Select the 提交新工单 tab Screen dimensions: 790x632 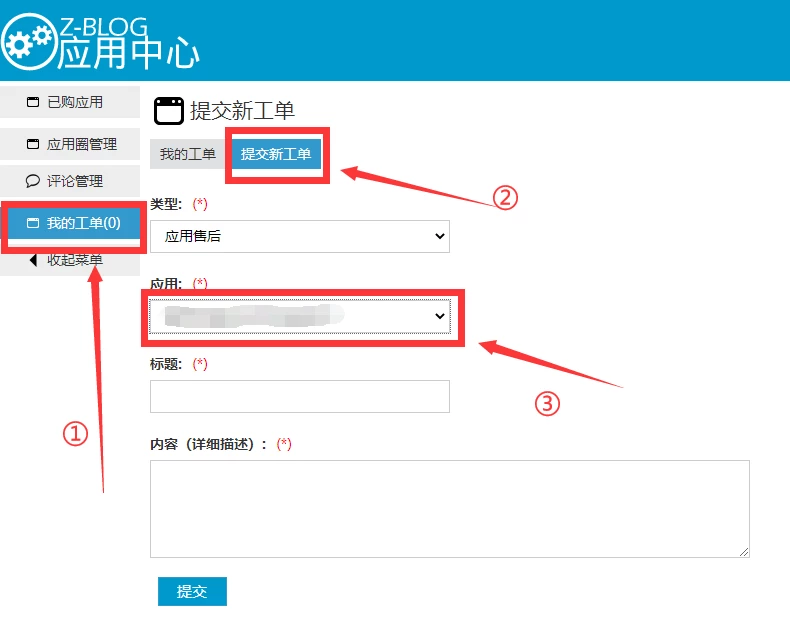[276, 154]
